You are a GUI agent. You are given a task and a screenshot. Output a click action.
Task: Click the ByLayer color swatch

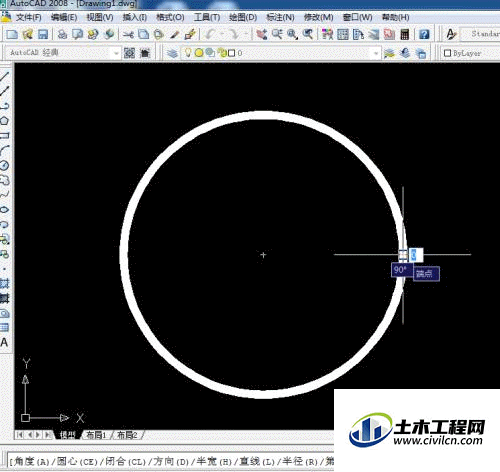coord(447,53)
